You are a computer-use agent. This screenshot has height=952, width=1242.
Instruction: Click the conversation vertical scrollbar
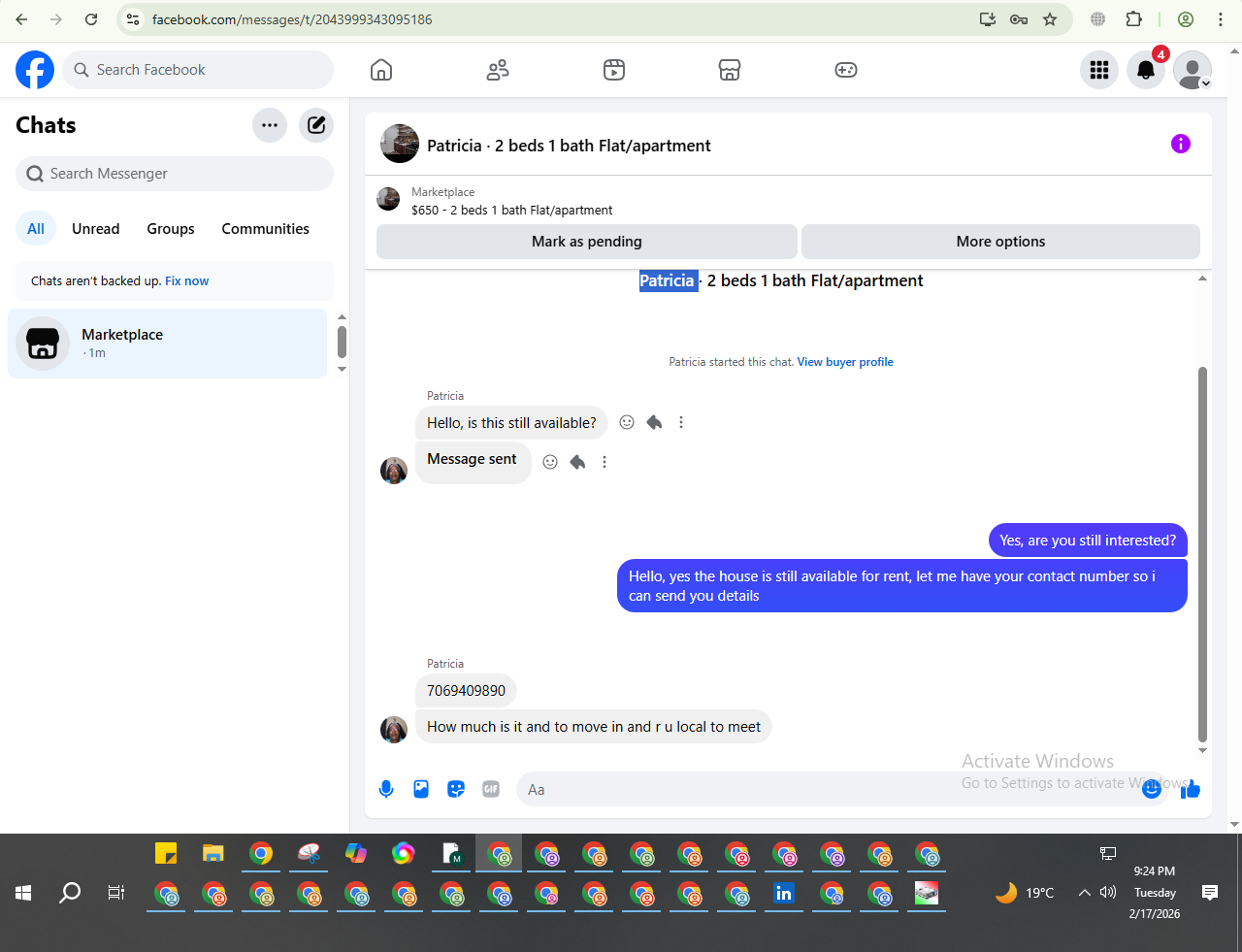tap(1202, 553)
